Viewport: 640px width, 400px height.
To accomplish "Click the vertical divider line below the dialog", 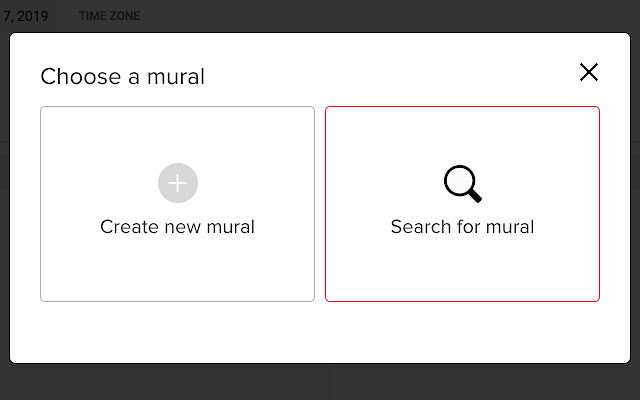I will point(330,383).
